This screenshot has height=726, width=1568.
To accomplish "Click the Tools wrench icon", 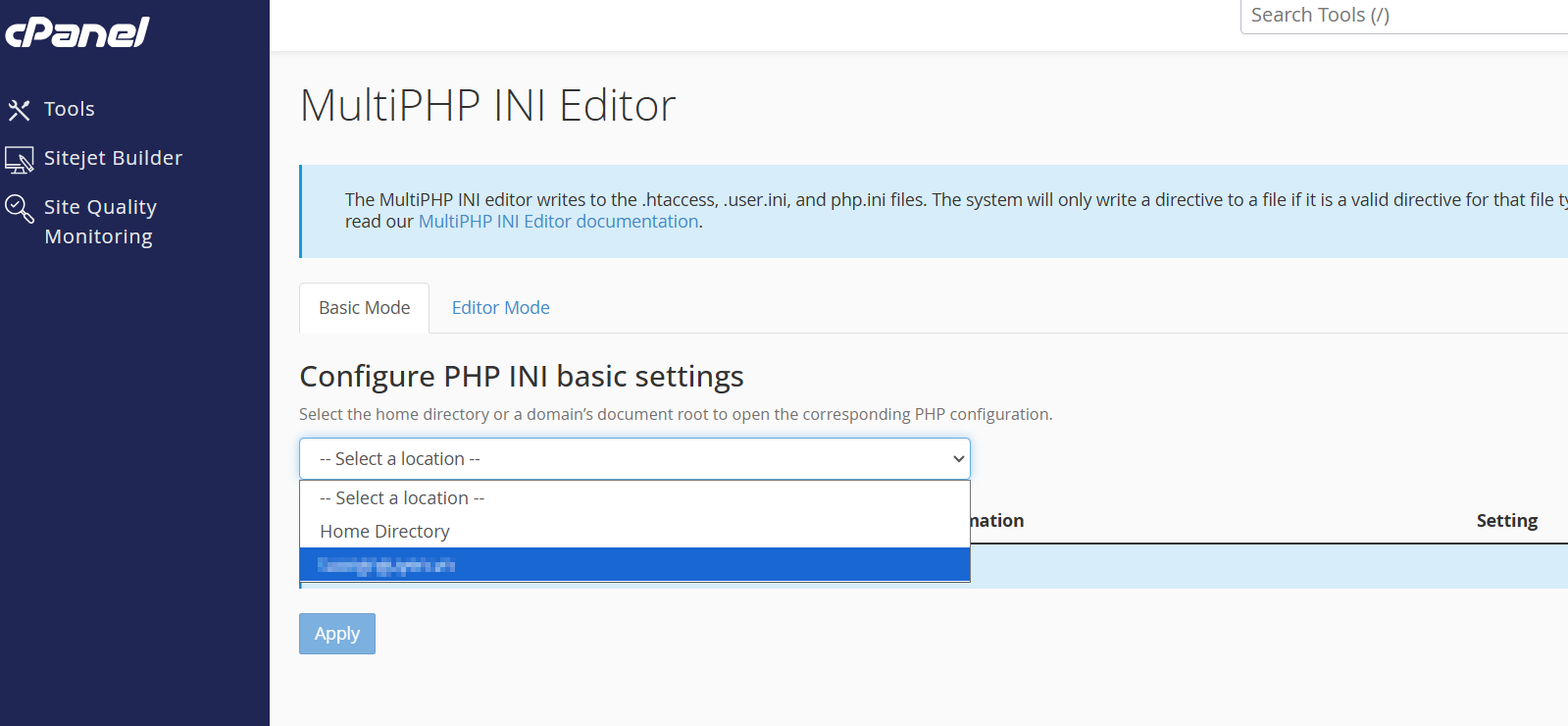I will 19,110.
